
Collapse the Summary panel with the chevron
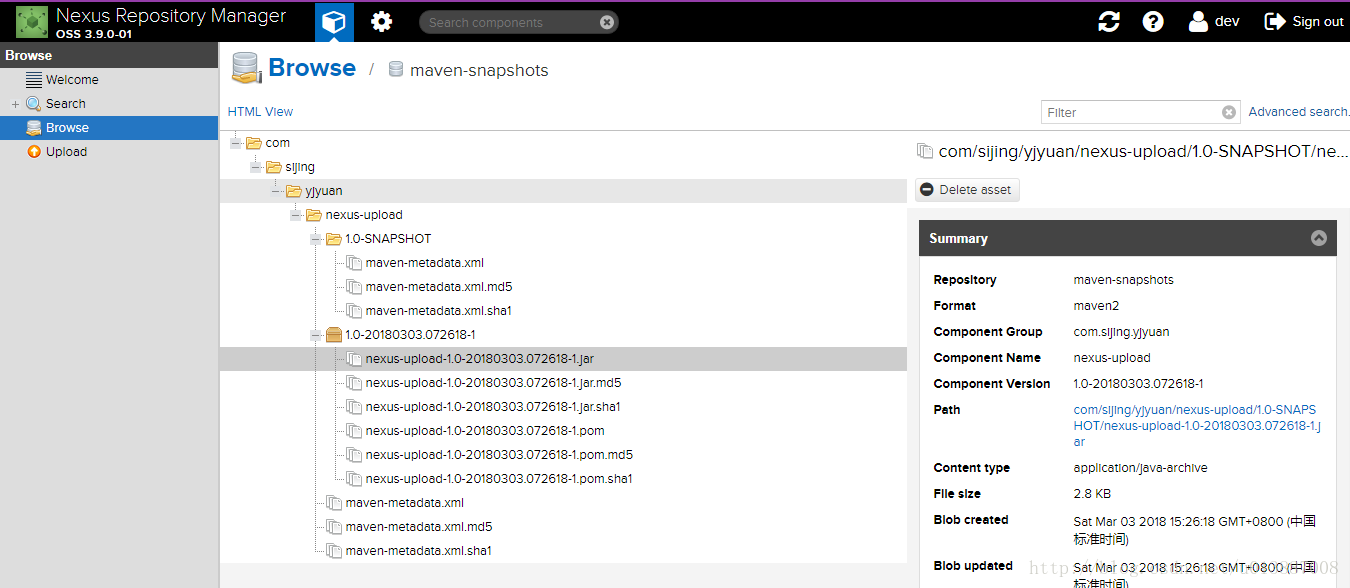point(1318,238)
